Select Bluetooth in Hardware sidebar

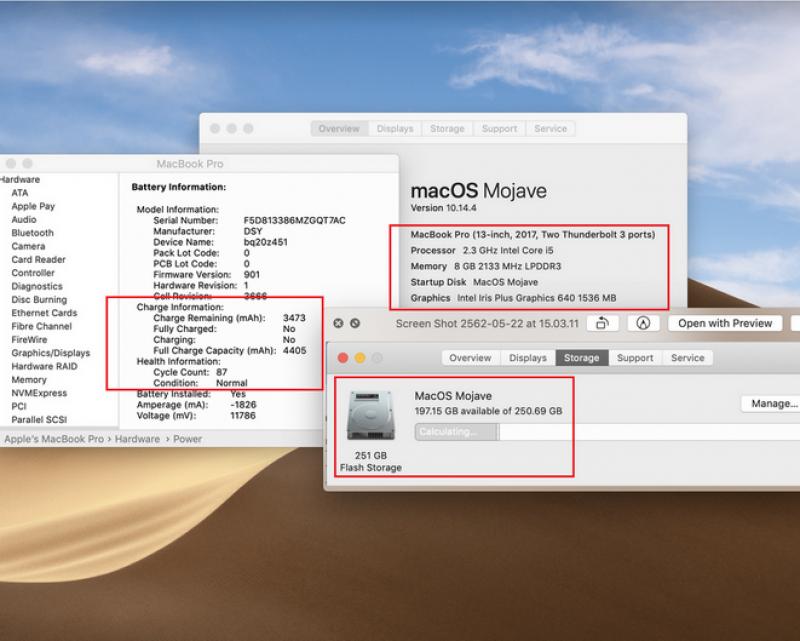click(32, 233)
